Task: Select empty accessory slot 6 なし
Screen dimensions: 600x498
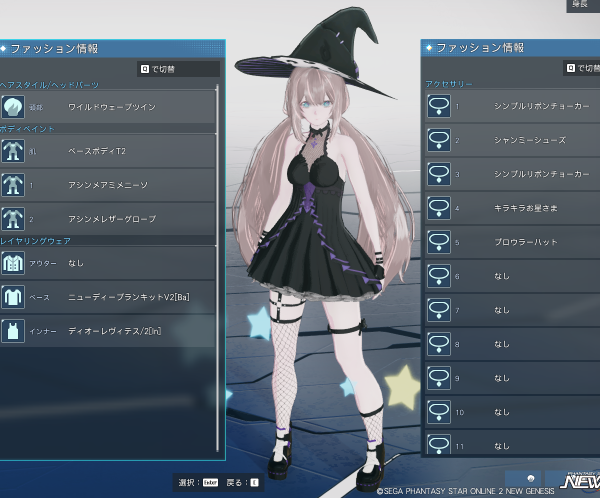Action: 512,276
